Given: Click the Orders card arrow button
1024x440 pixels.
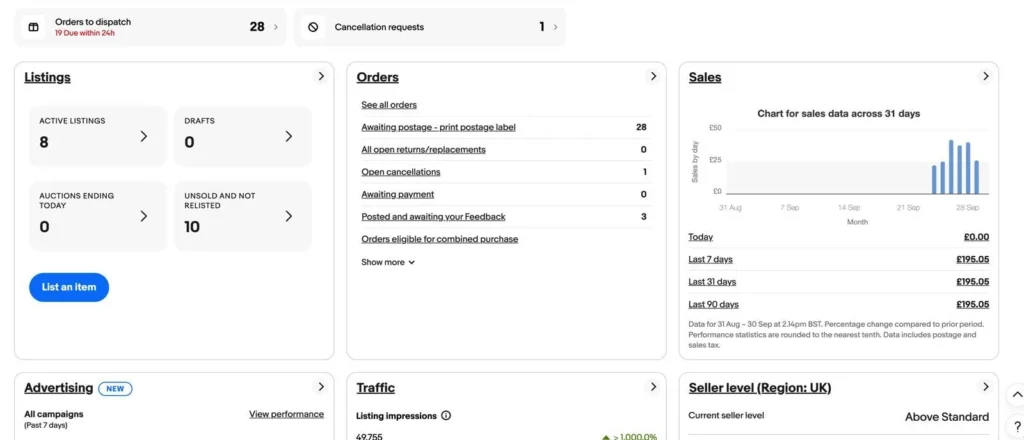Looking at the screenshot, I should coord(653,76).
